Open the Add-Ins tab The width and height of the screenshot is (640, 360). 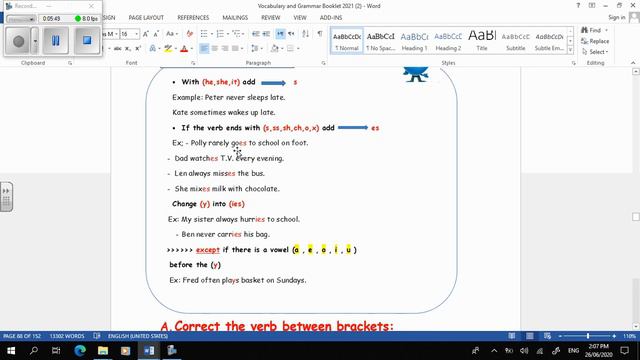tap(331, 18)
